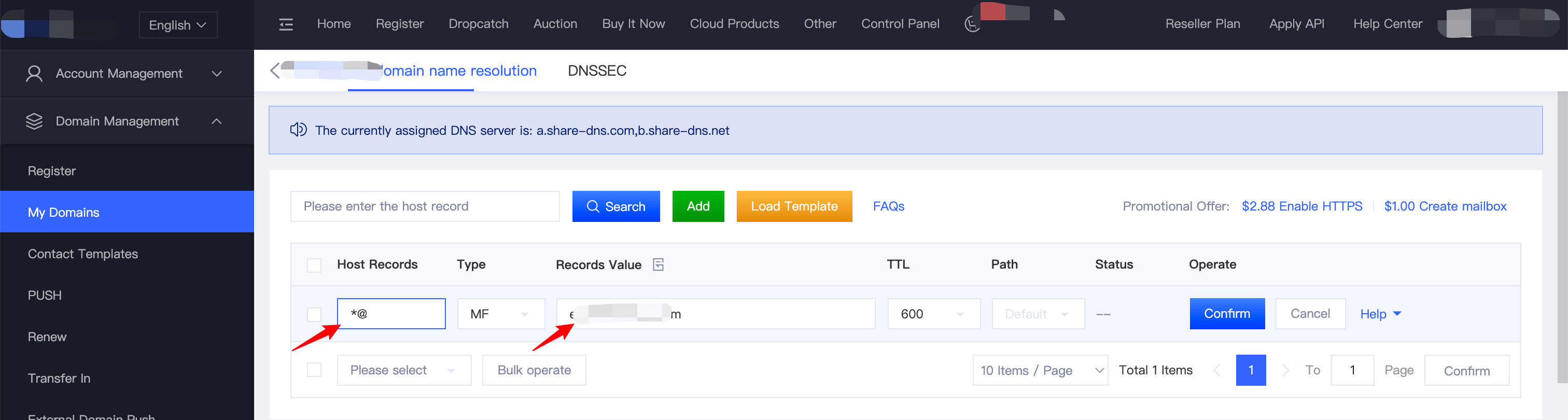Go to page 1 in pagination
This screenshot has height=420, width=1568.
coord(1251,370)
